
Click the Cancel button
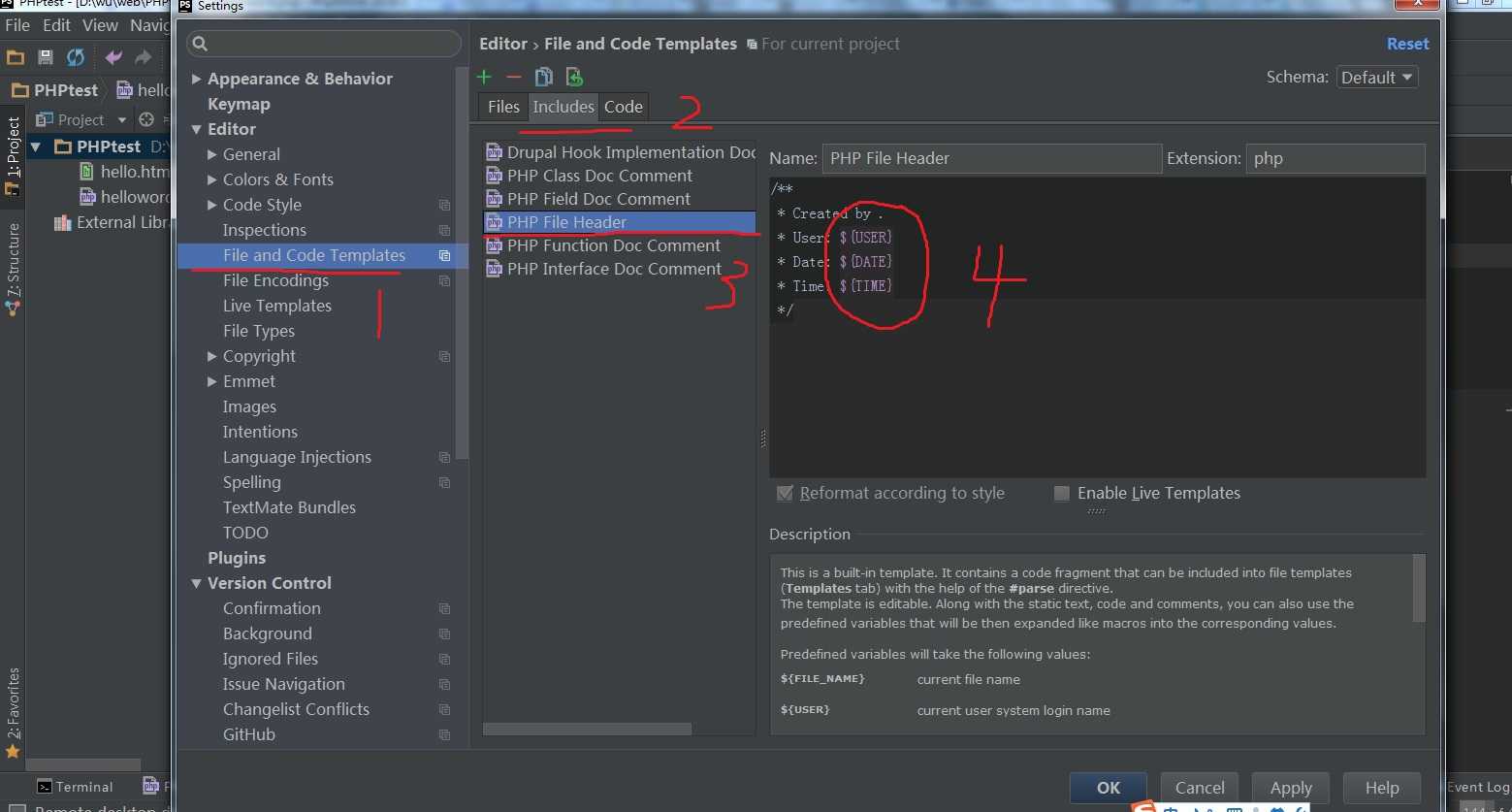tap(1200, 788)
